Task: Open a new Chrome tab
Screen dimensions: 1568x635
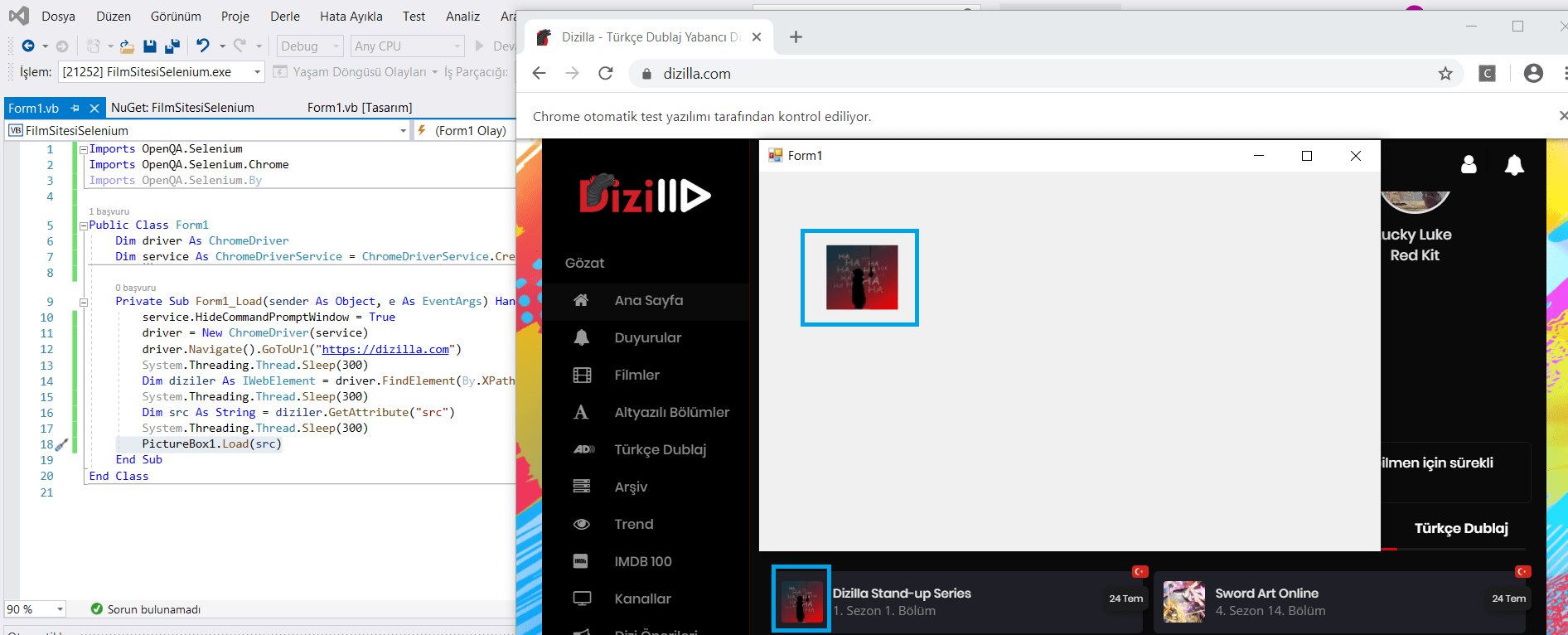Action: pyautogui.click(x=796, y=37)
